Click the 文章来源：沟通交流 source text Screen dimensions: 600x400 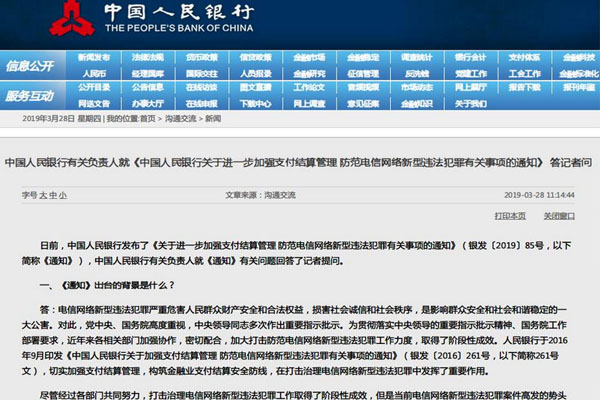pos(260,195)
